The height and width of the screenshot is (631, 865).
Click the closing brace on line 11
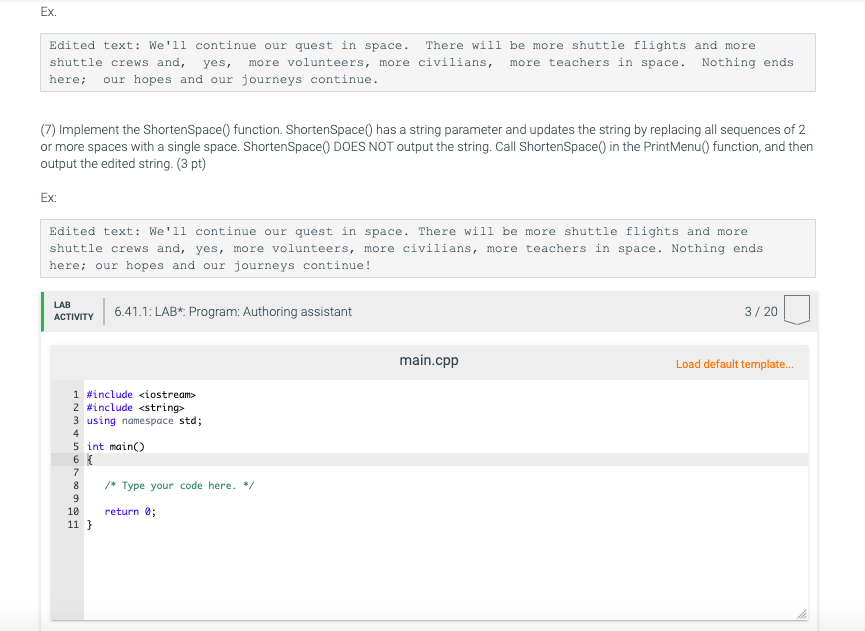coord(88,524)
